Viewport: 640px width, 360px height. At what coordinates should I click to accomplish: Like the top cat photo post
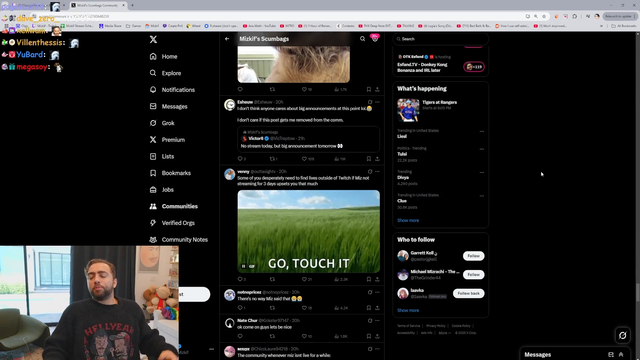click(x=304, y=89)
